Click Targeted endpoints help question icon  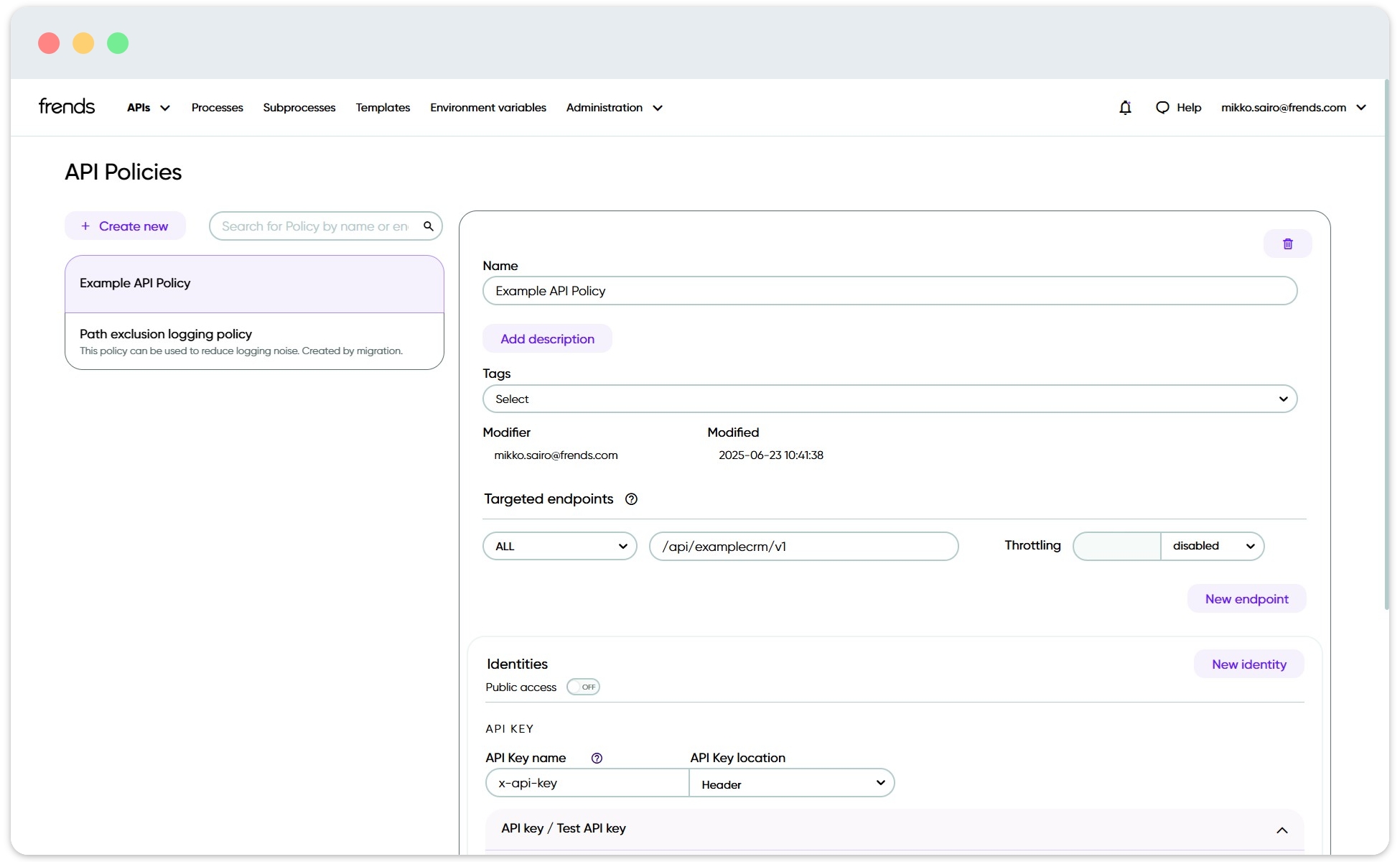tap(631, 499)
